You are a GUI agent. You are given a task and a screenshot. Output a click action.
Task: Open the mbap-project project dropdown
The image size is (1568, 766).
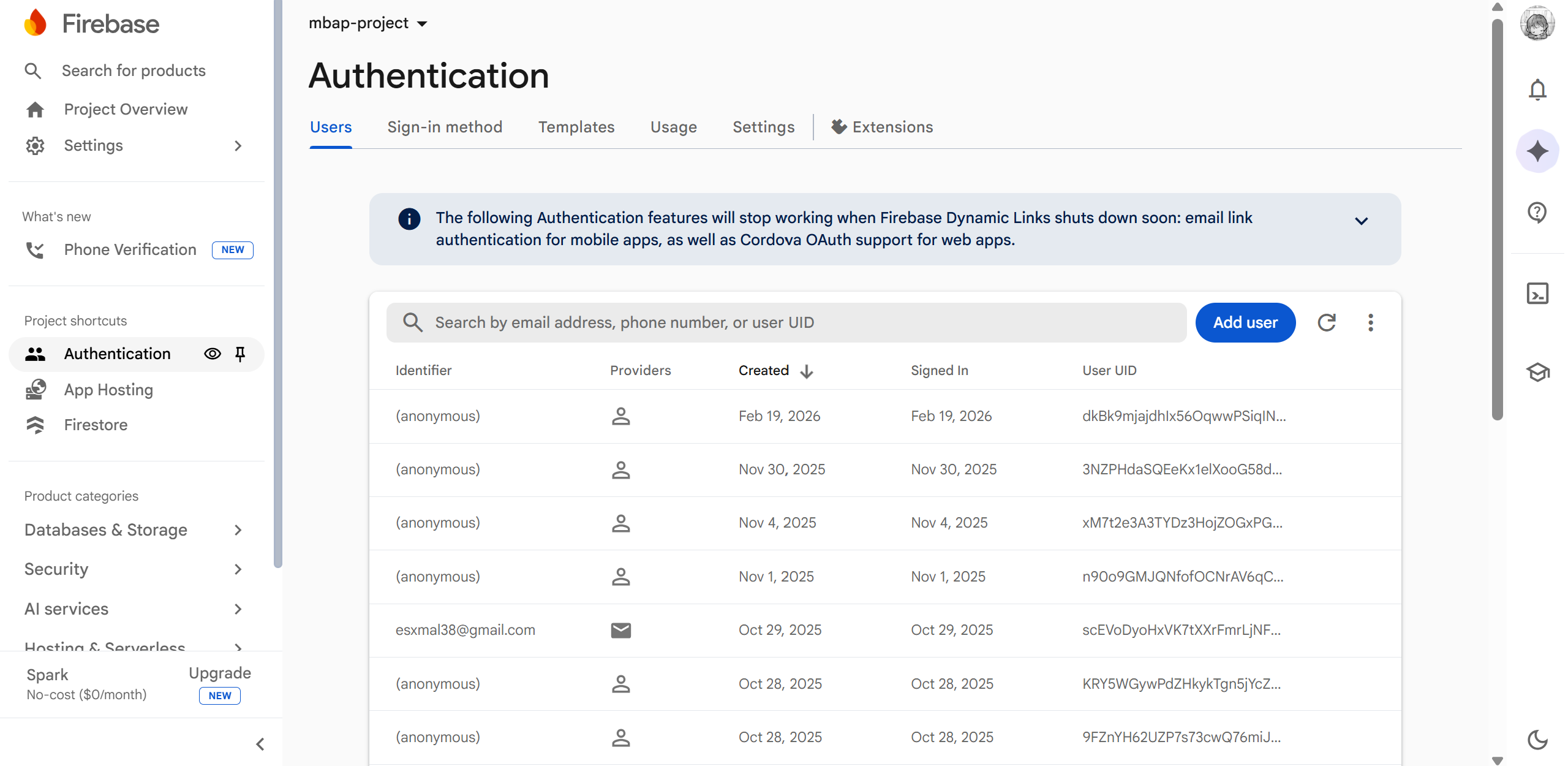click(367, 23)
